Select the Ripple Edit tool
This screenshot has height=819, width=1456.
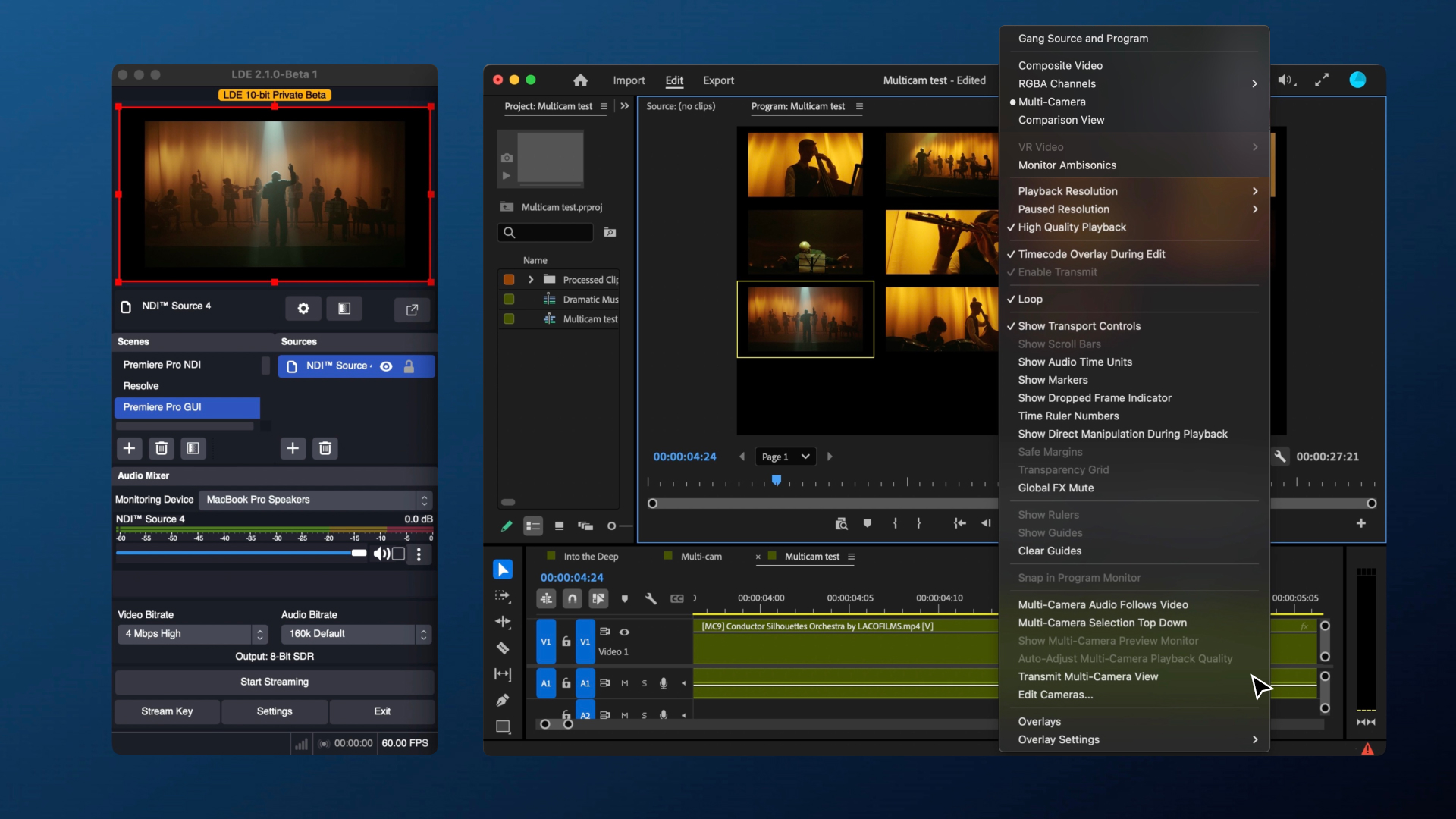(x=503, y=622)
